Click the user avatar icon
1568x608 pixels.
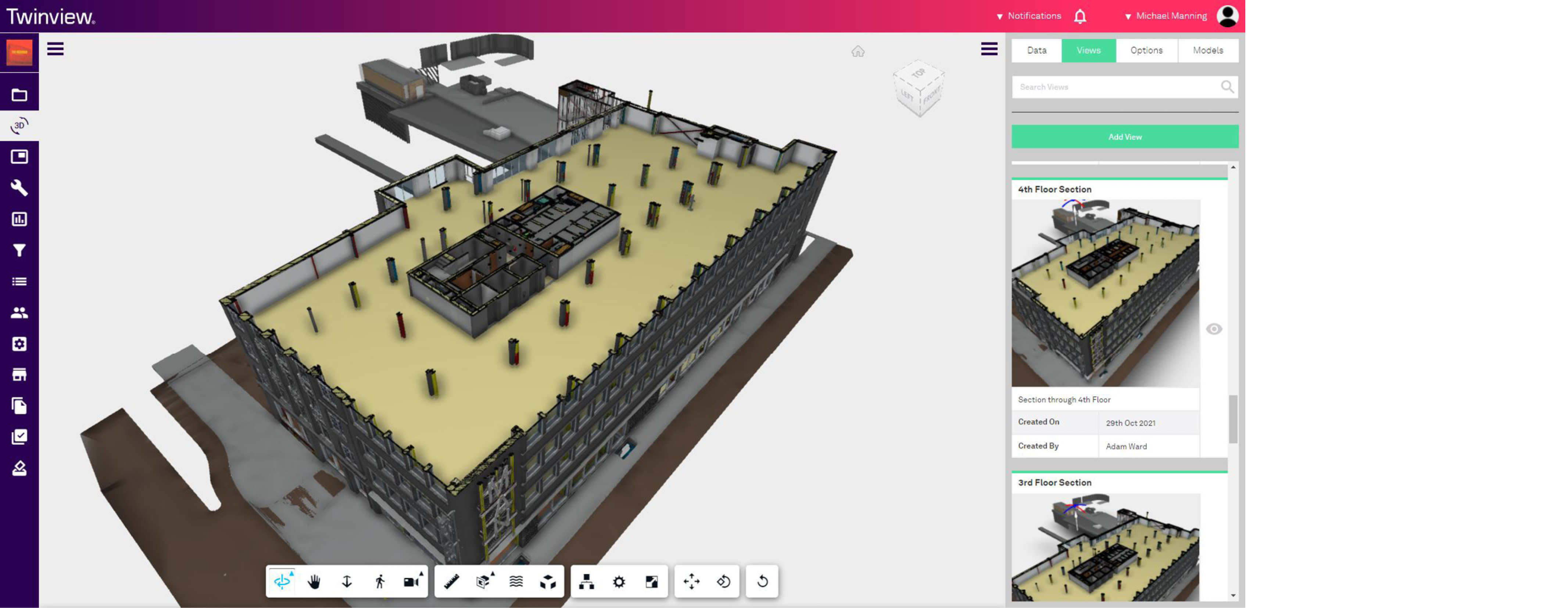pyautogui.click(x=1227, y=16)
